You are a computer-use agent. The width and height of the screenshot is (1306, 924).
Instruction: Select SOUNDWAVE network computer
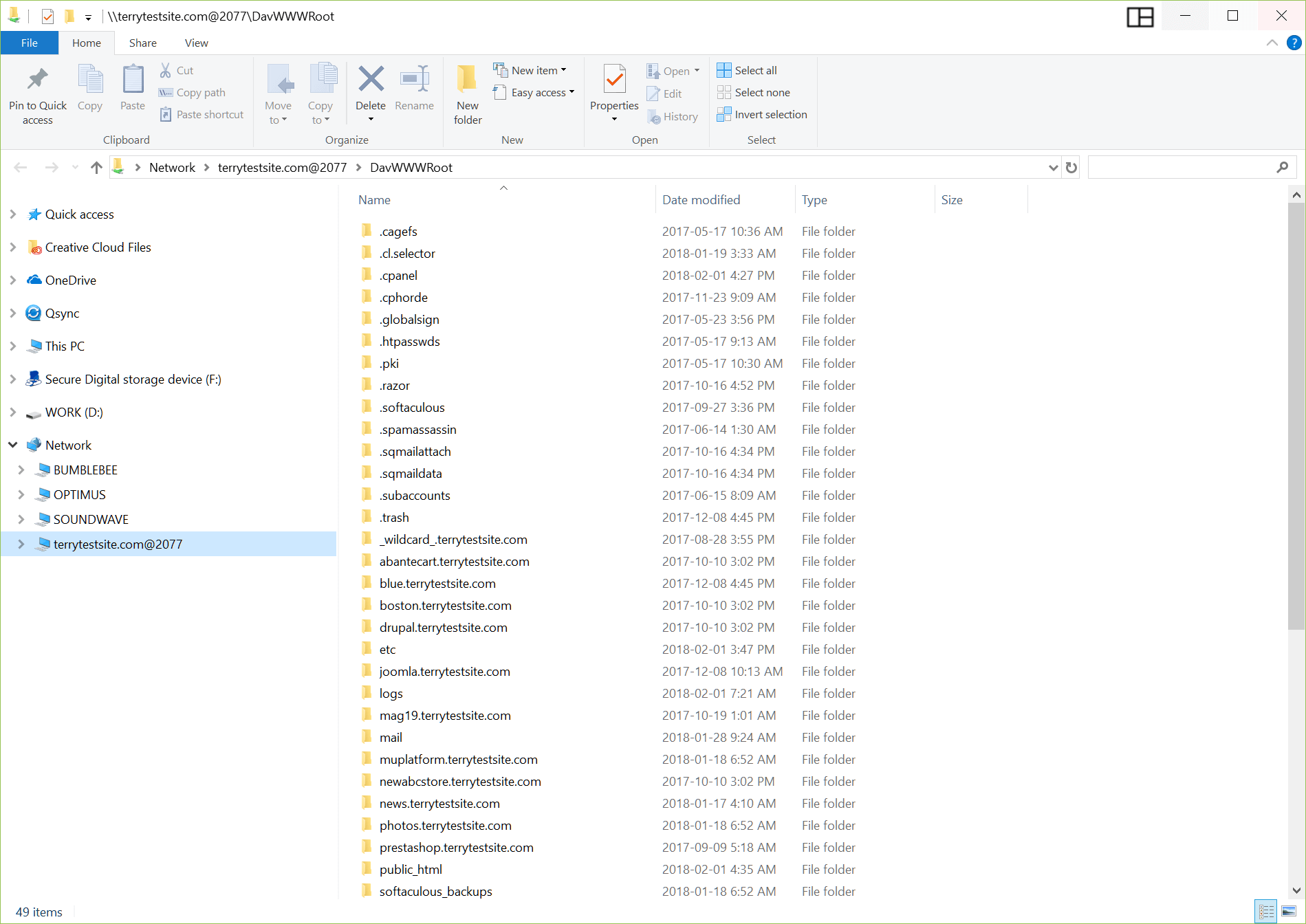pos(91,519)
